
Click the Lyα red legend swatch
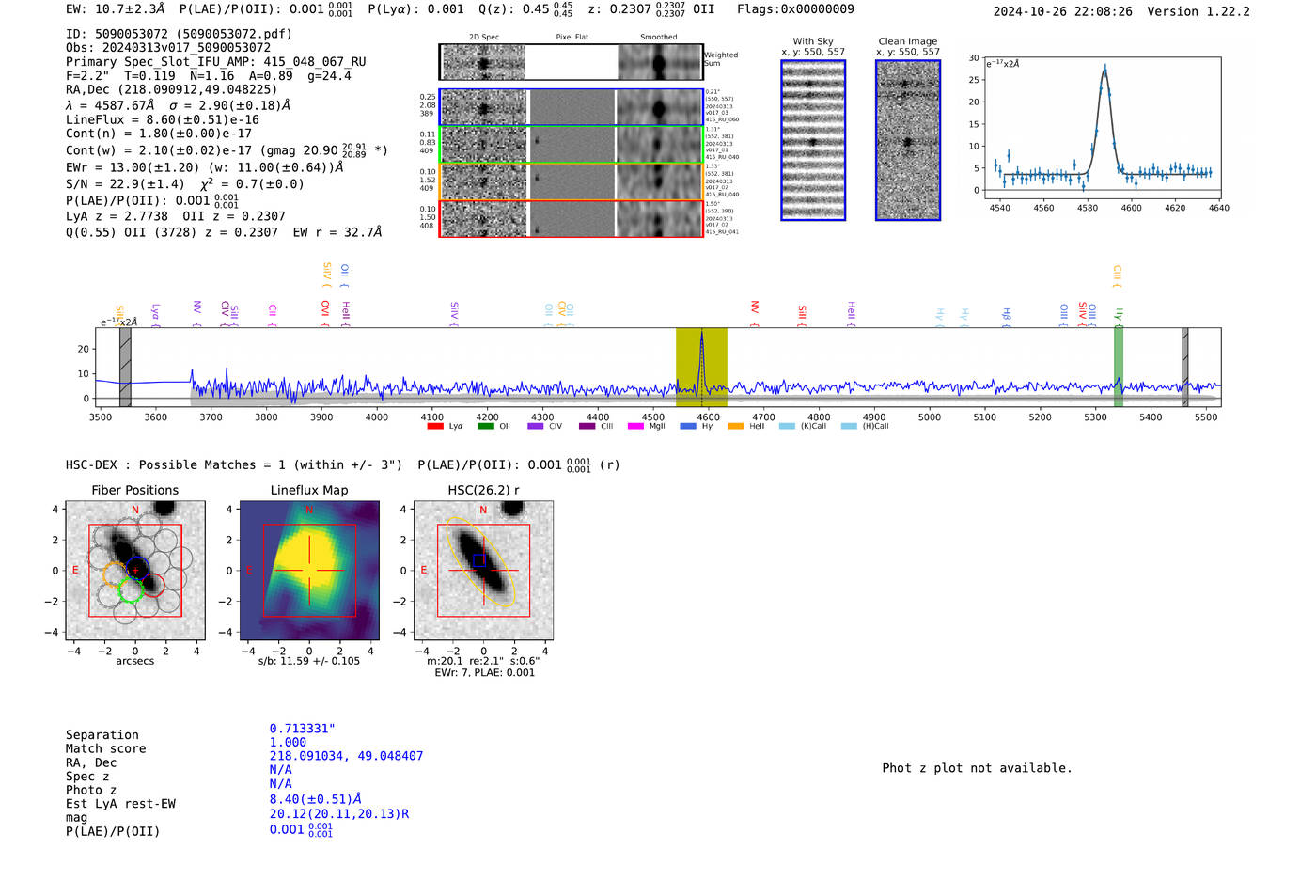tap(434, 426)
